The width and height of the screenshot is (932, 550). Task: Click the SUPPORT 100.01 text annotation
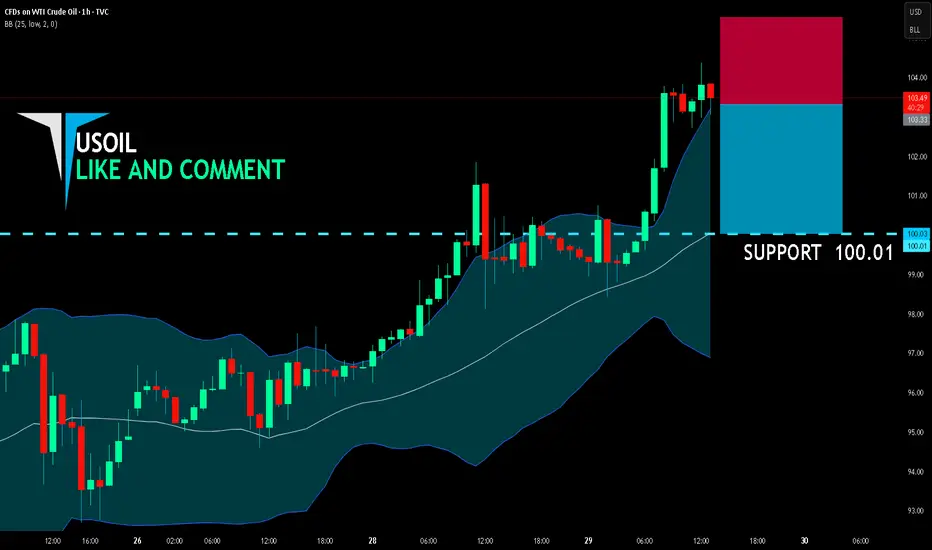818,253
